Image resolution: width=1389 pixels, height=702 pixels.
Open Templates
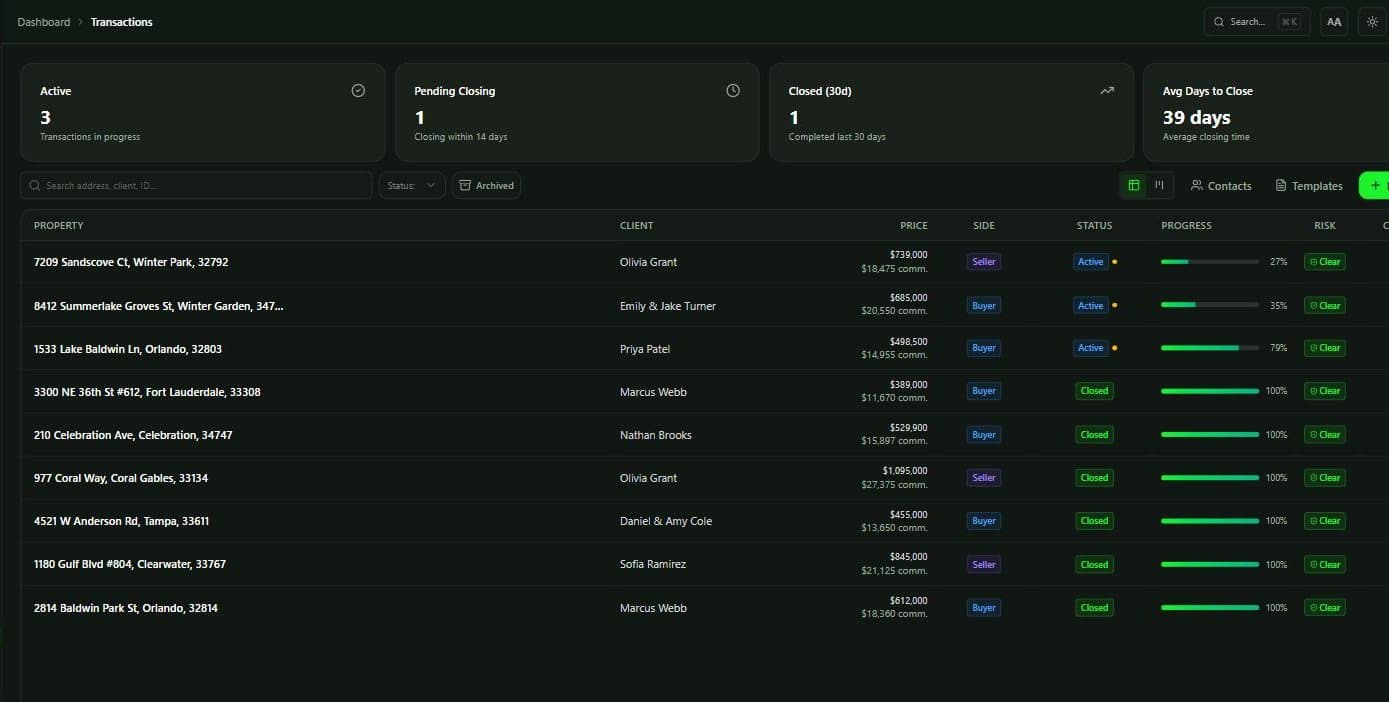1309,186
